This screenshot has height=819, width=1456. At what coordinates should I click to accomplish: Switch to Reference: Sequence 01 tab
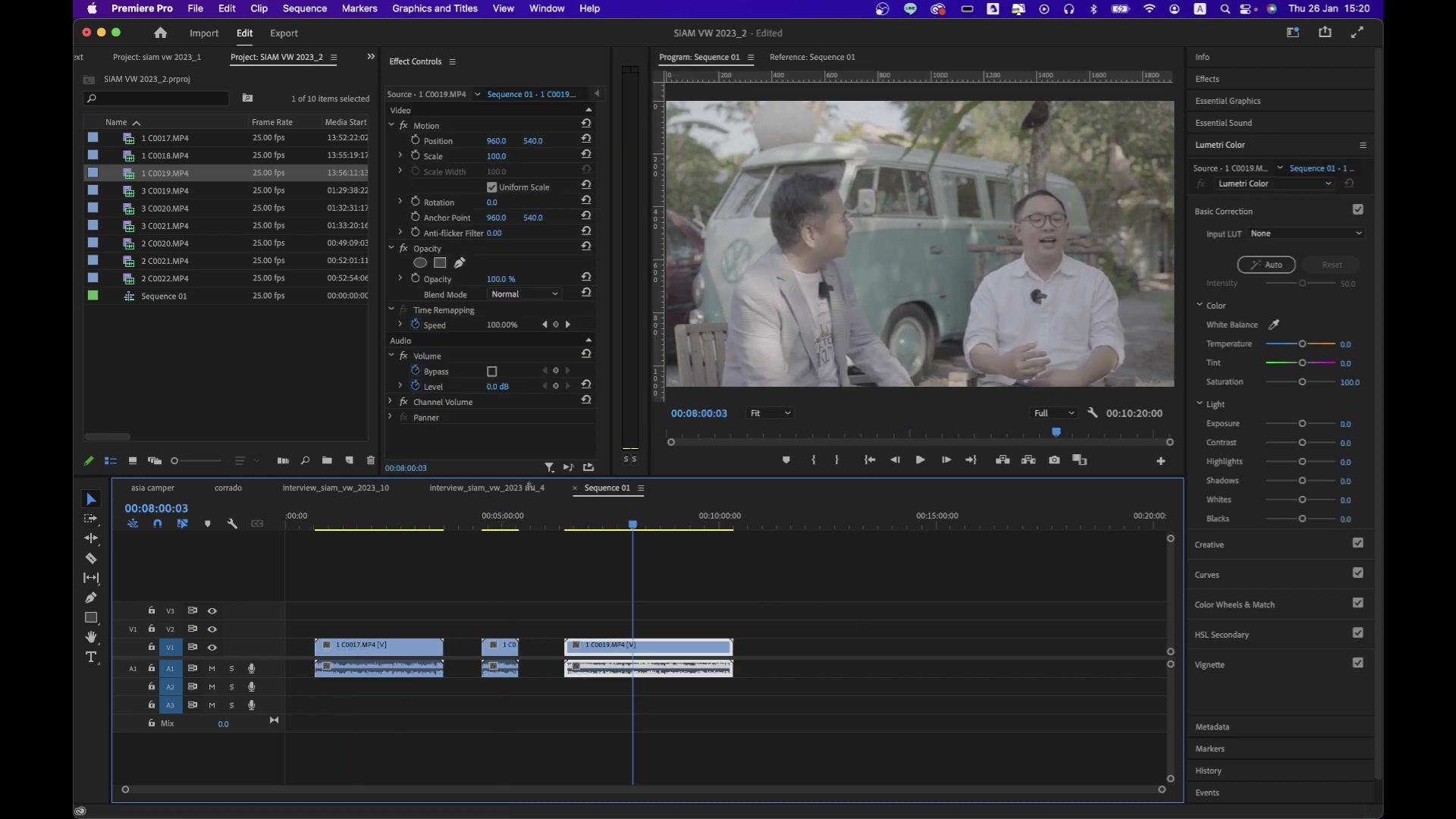pos(812,57)
